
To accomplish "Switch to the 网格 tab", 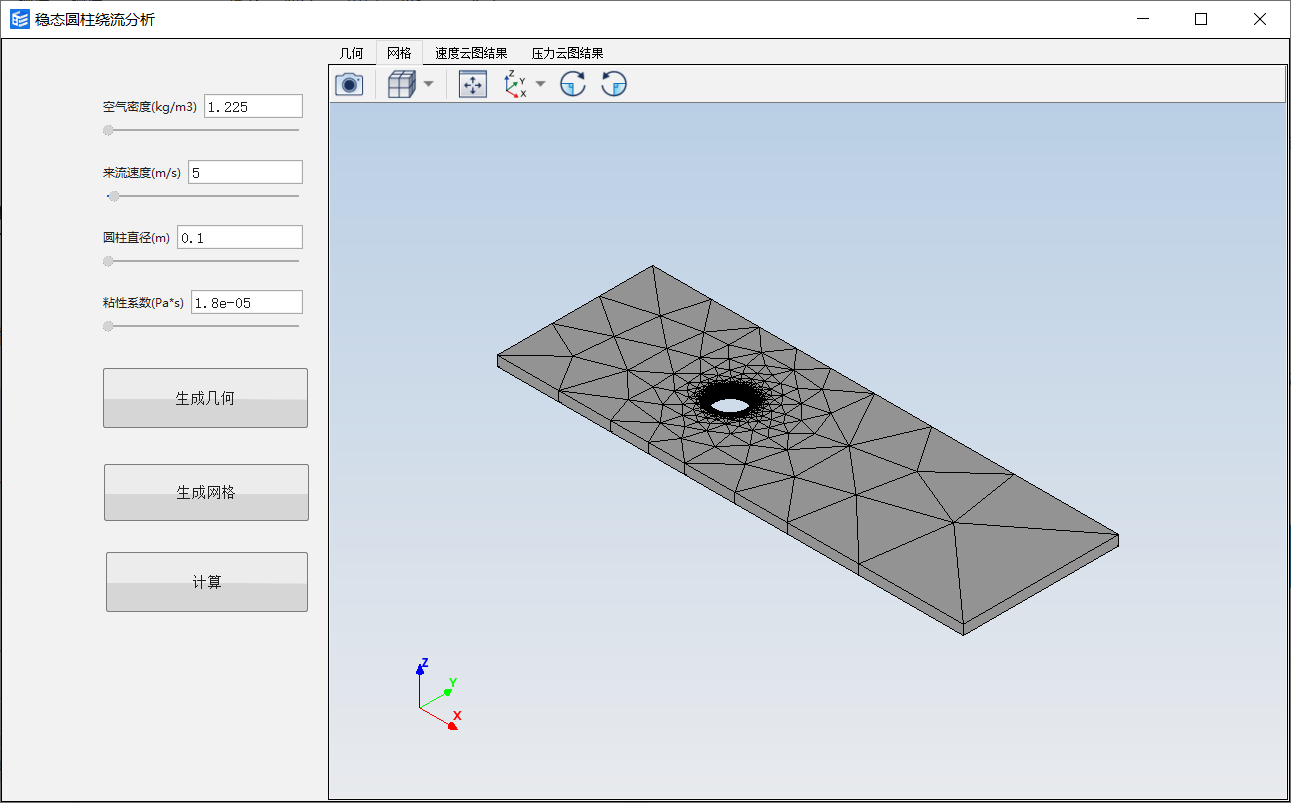I will point(399,53).
